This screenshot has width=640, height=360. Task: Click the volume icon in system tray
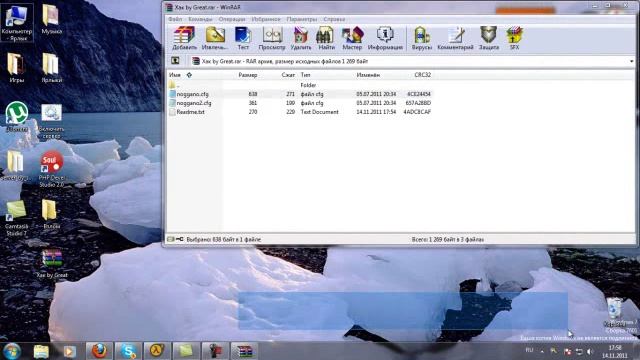click(590, 351)
